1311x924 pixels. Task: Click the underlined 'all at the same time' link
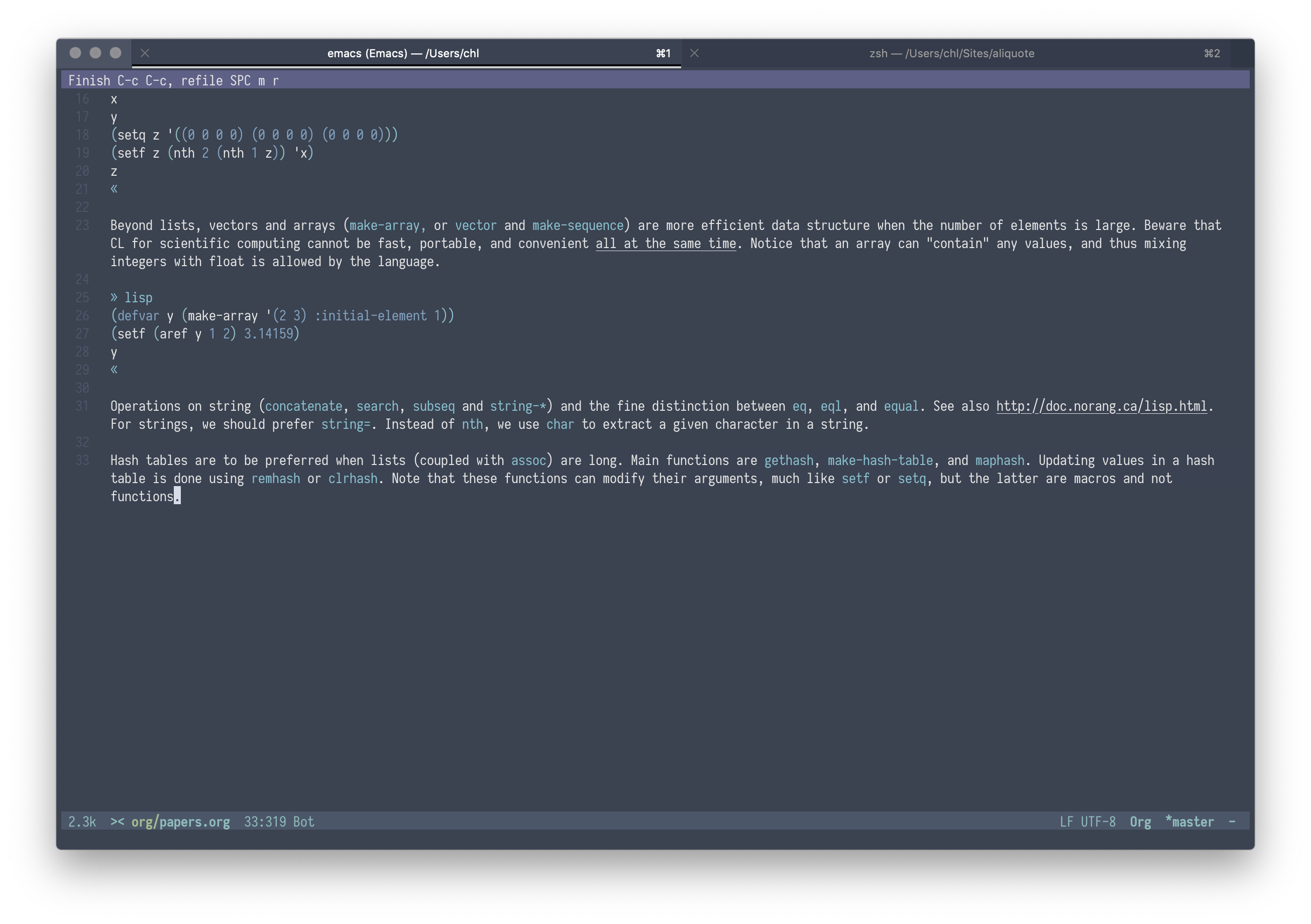point(666,244)
